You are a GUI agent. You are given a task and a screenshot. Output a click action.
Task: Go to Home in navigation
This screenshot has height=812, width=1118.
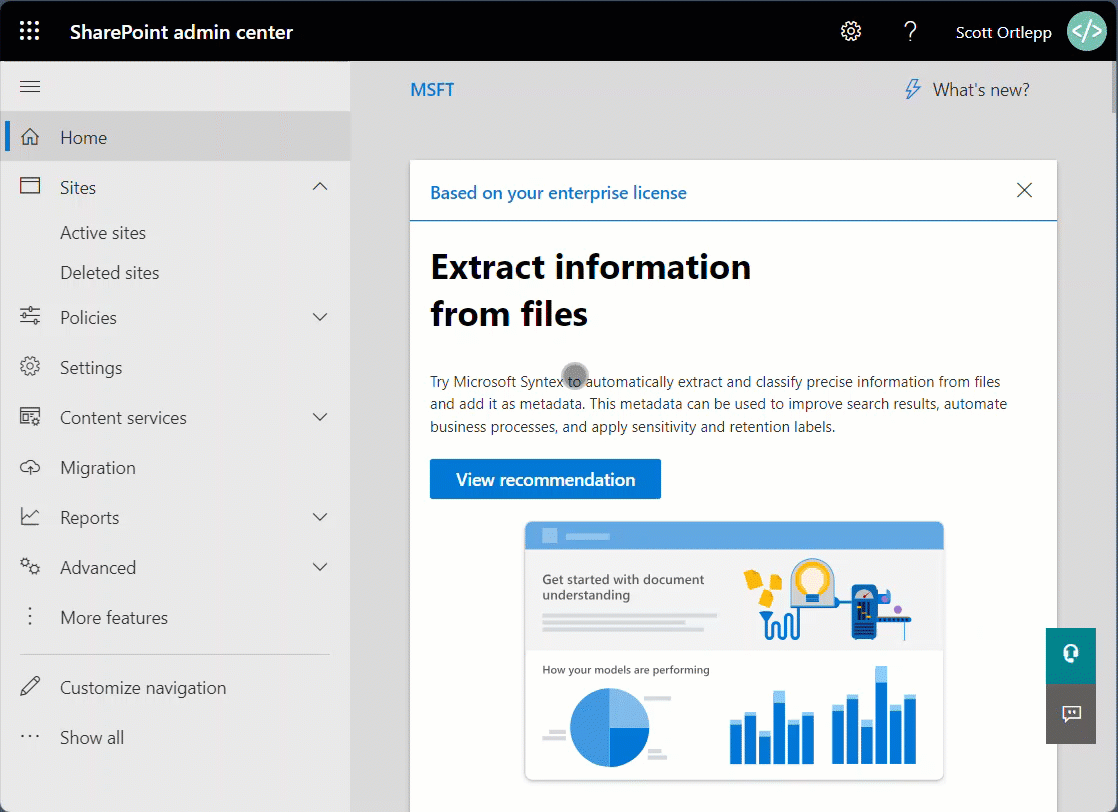[176, 137]
